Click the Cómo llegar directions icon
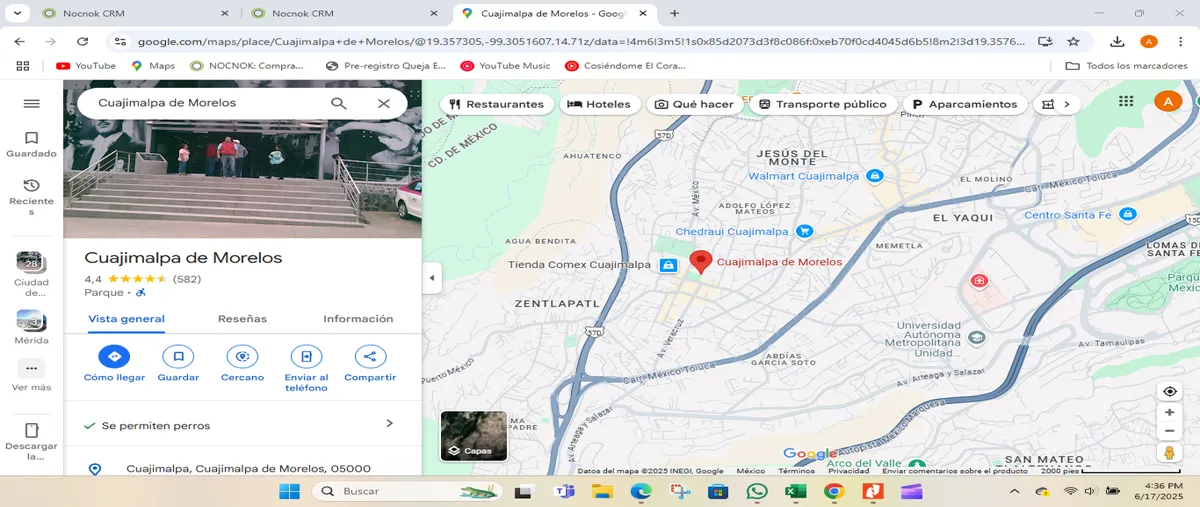1200x507 pixels. coord(114,356)
